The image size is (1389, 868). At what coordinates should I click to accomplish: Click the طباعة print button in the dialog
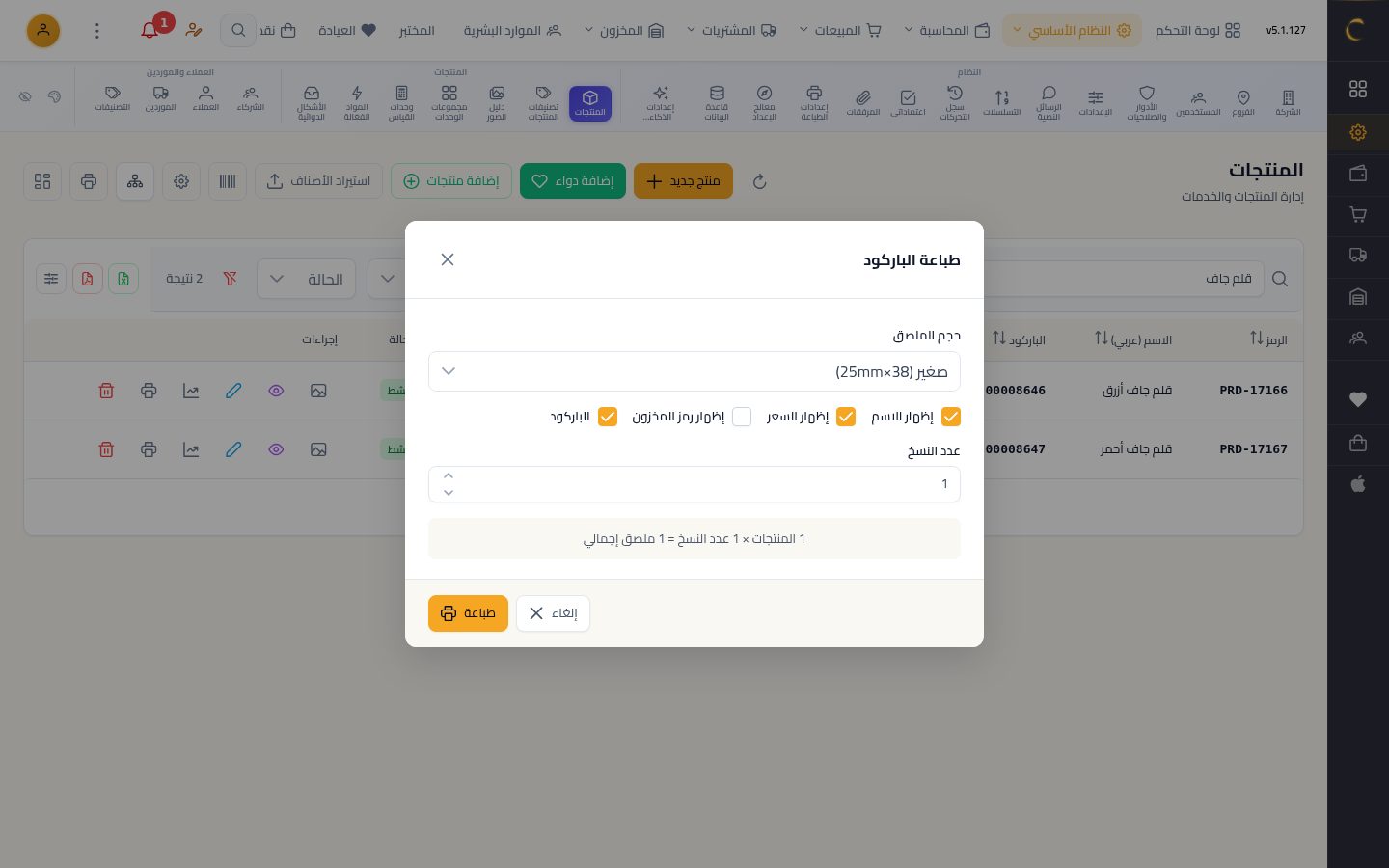point(468,613)
